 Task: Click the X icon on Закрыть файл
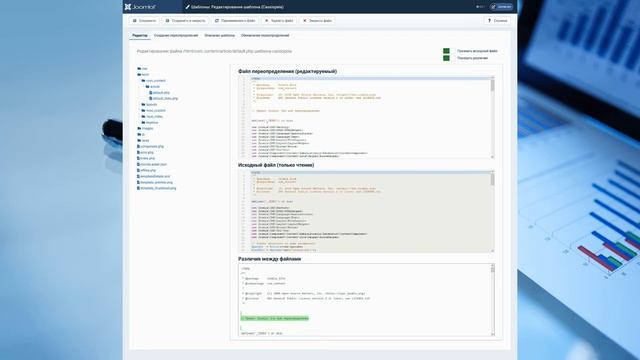pyautogui.click(x=304, y=20)
